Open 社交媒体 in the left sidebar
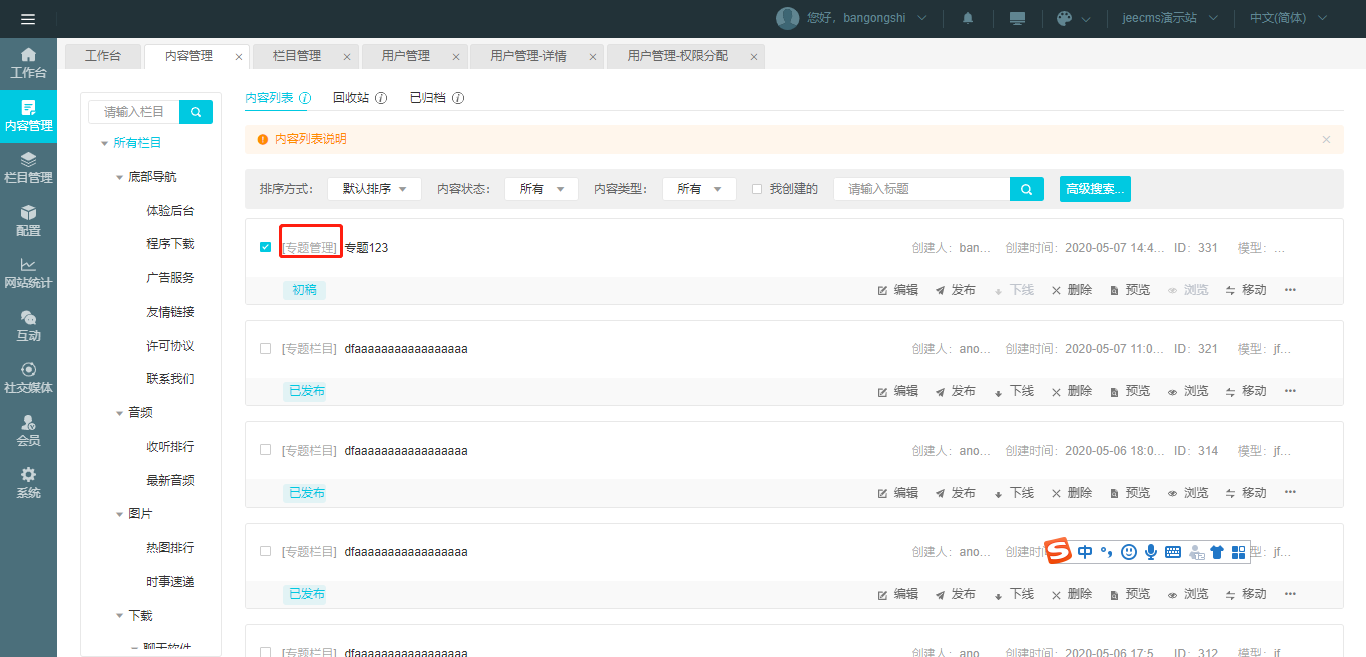Image resolution: width=1366 pixels, height=657 pixels. pos(28,378)
